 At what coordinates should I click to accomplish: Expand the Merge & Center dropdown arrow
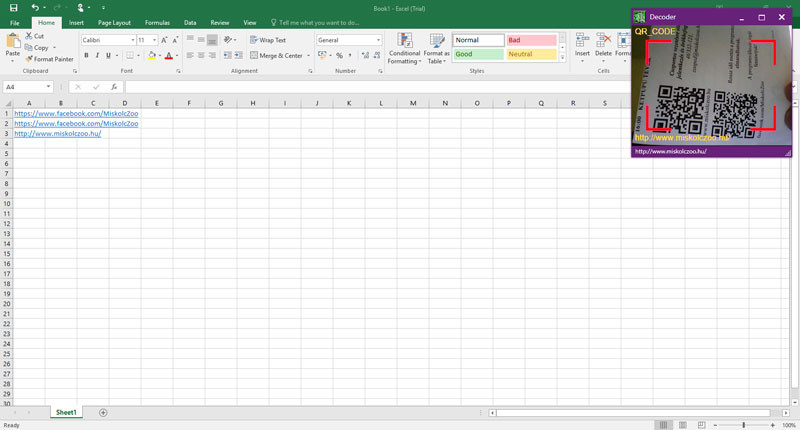(x=308, y=56)
